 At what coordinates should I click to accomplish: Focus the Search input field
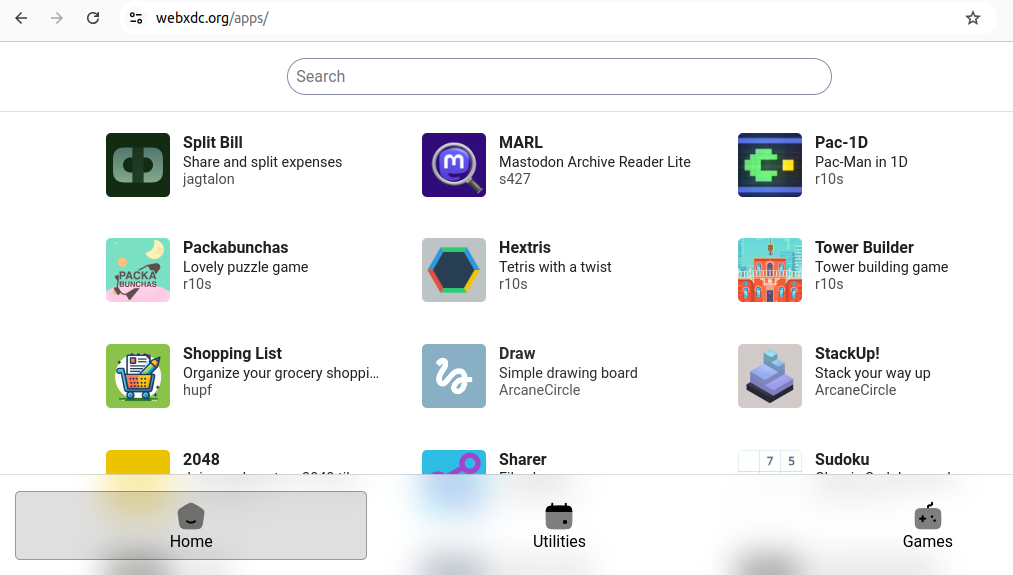tap(559, 77)
